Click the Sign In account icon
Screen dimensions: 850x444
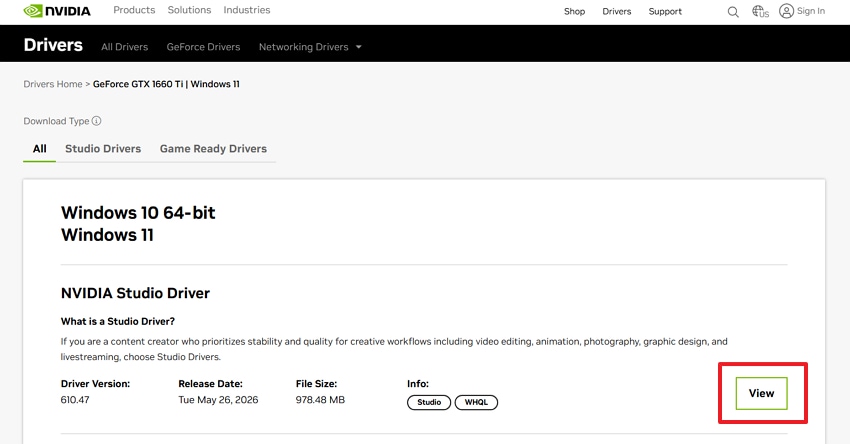coord(786,11)
